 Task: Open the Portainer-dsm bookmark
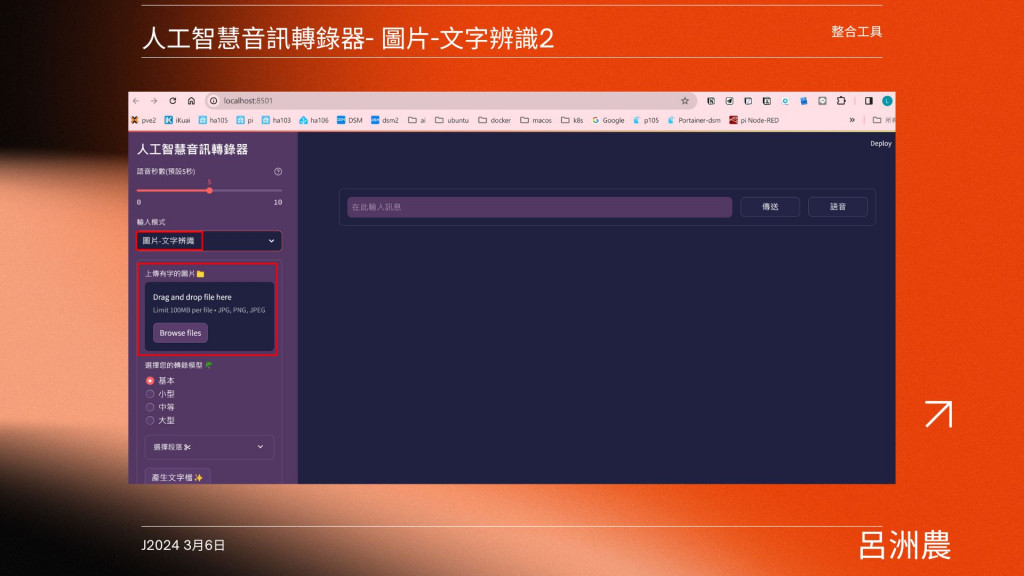694,120
